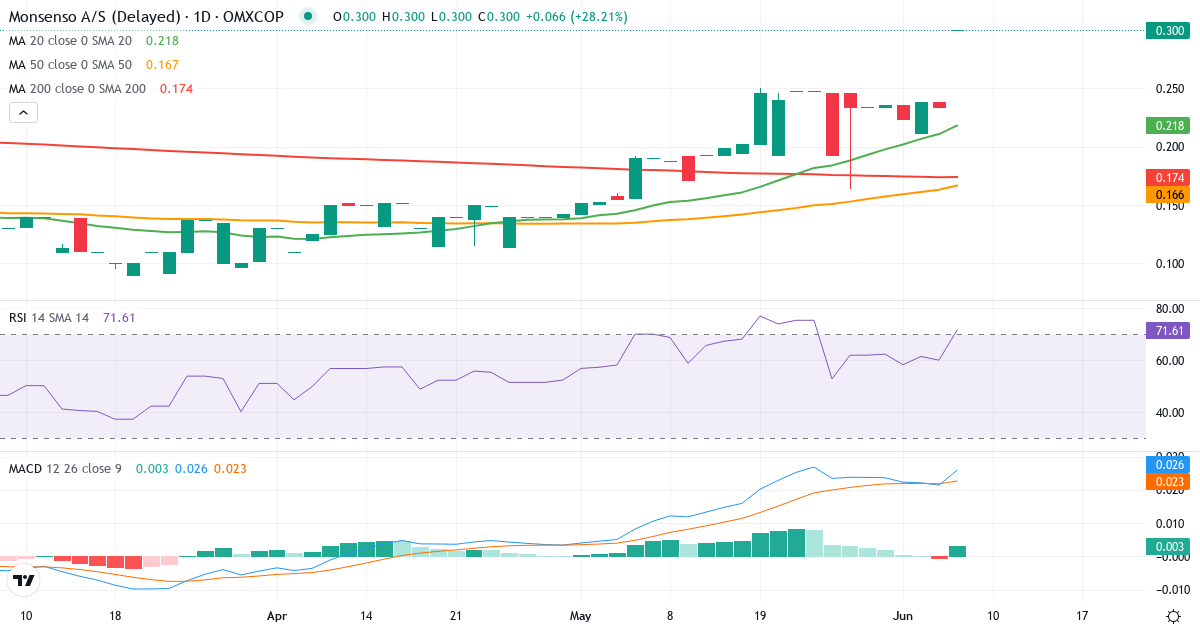Select the MA 200 close indicator legend
Viewport: 1200px width, 630px height.
[78, 89]
